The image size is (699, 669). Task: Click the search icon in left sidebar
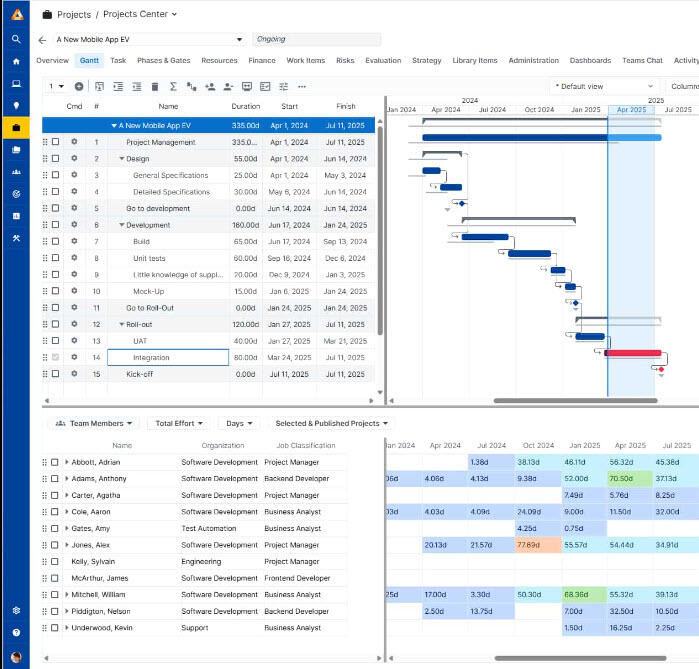(16, 39)
